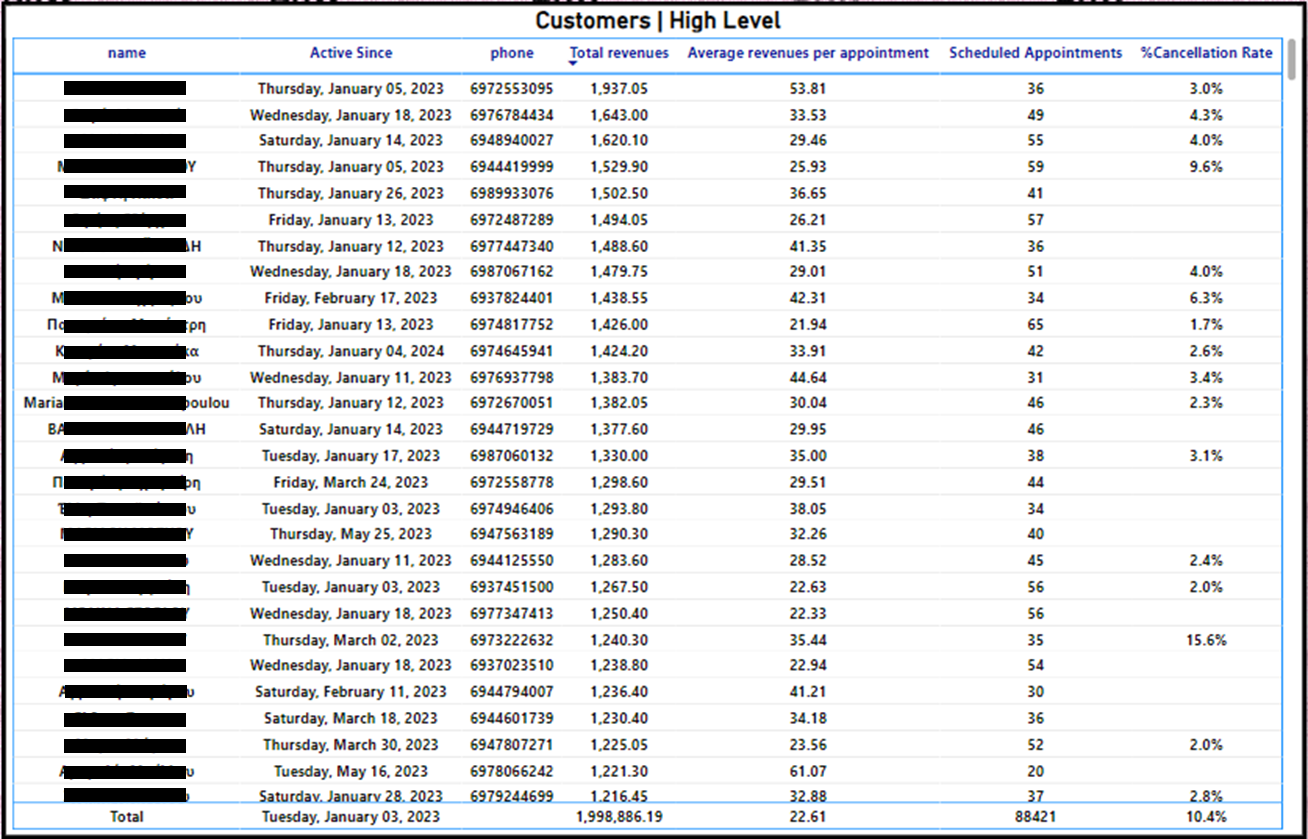This screenshot has height=839, width=1308.
Task: Click grand total revenue 1,998,886.19
Action: 619,817
